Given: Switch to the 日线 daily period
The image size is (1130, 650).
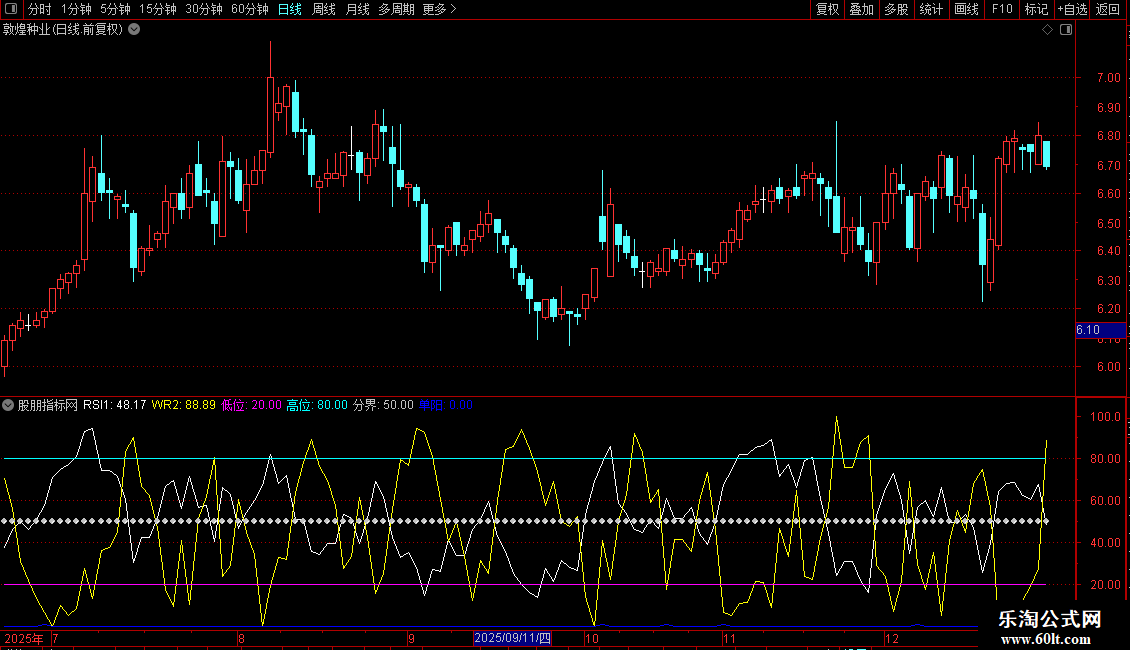Looking at the screenshot, I should point(290,9).
